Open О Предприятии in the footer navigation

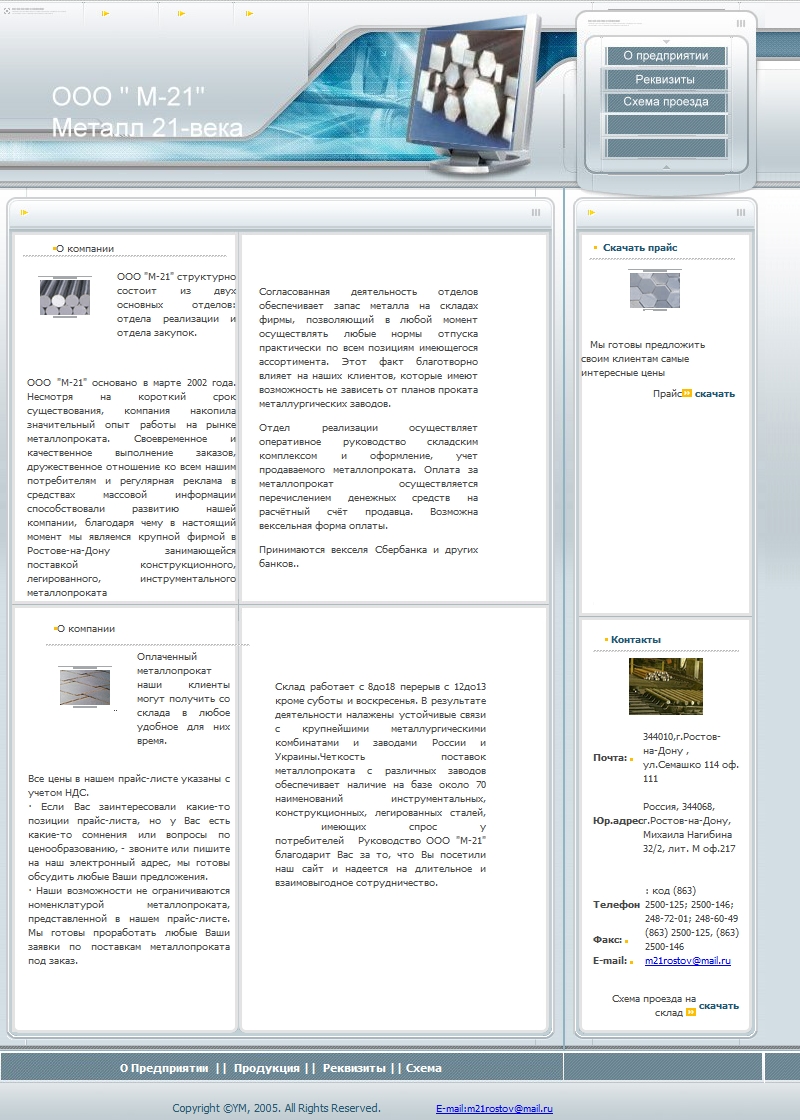pyautogui.click(x=164, y=1069)
